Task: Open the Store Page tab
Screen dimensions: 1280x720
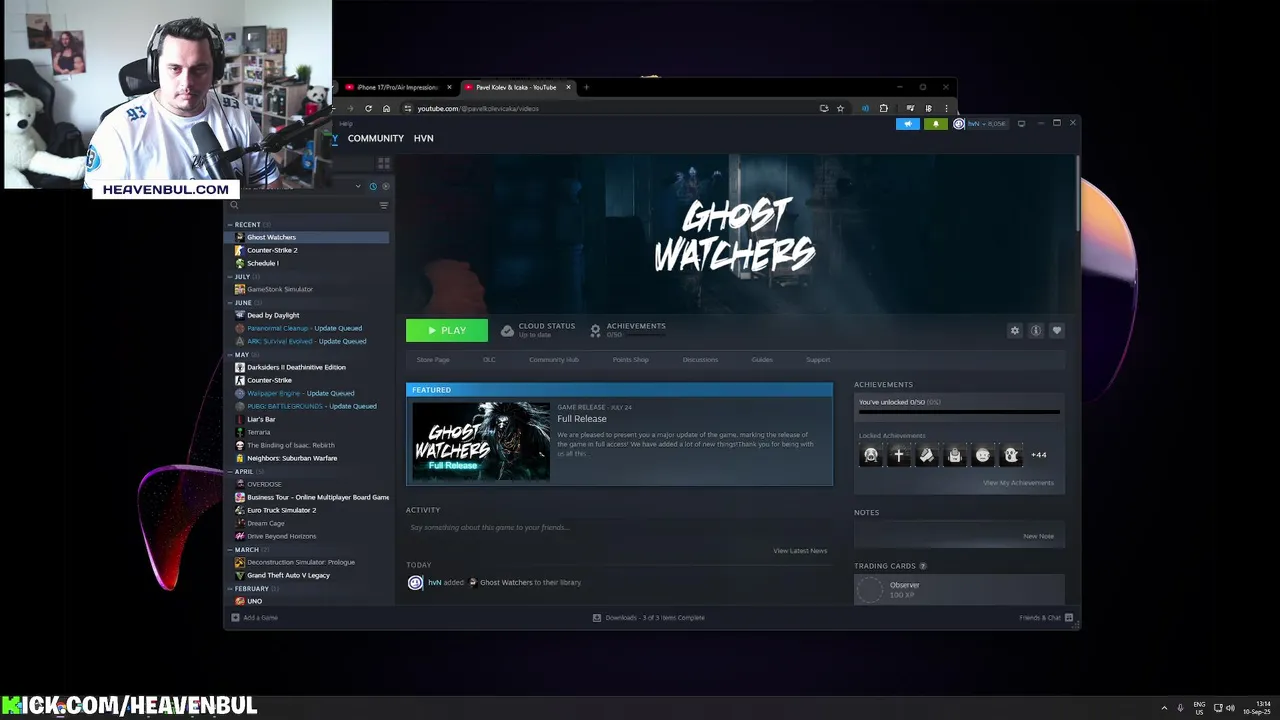Action: click(x=433, y=360)
